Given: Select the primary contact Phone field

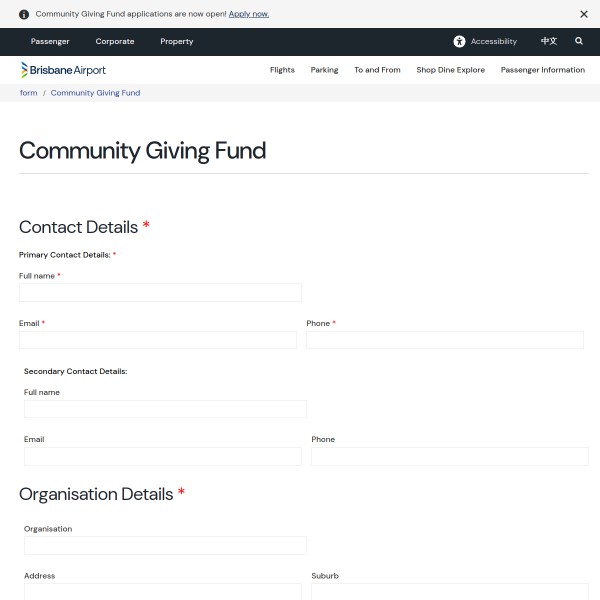Looking at the screenshot, I should (x=444, y=340).
